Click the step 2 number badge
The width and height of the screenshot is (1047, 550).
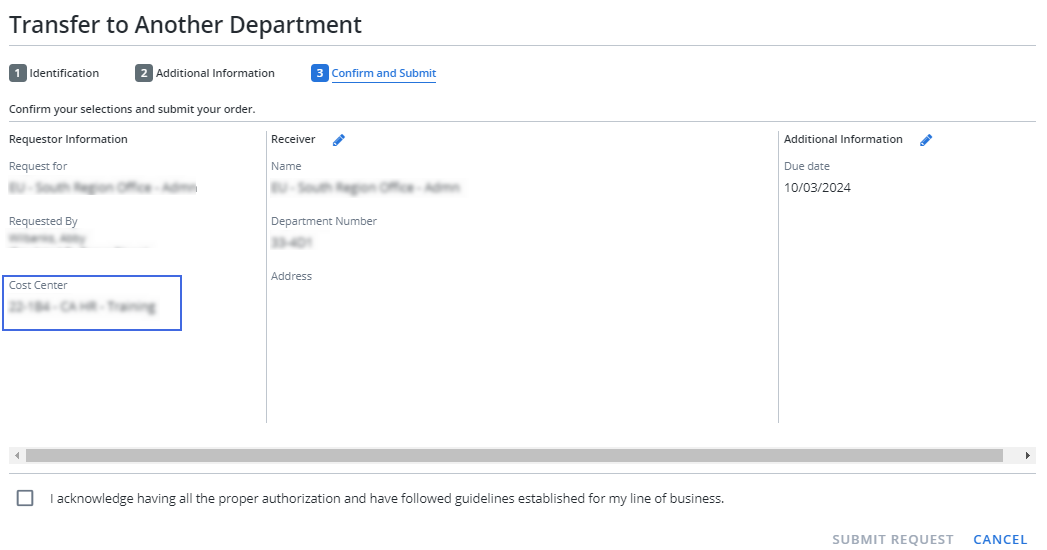click(x=144, y=73)
